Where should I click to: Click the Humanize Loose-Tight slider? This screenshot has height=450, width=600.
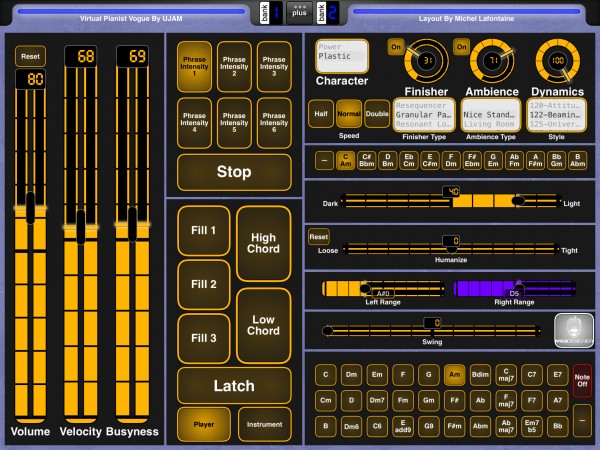point(451,249)
